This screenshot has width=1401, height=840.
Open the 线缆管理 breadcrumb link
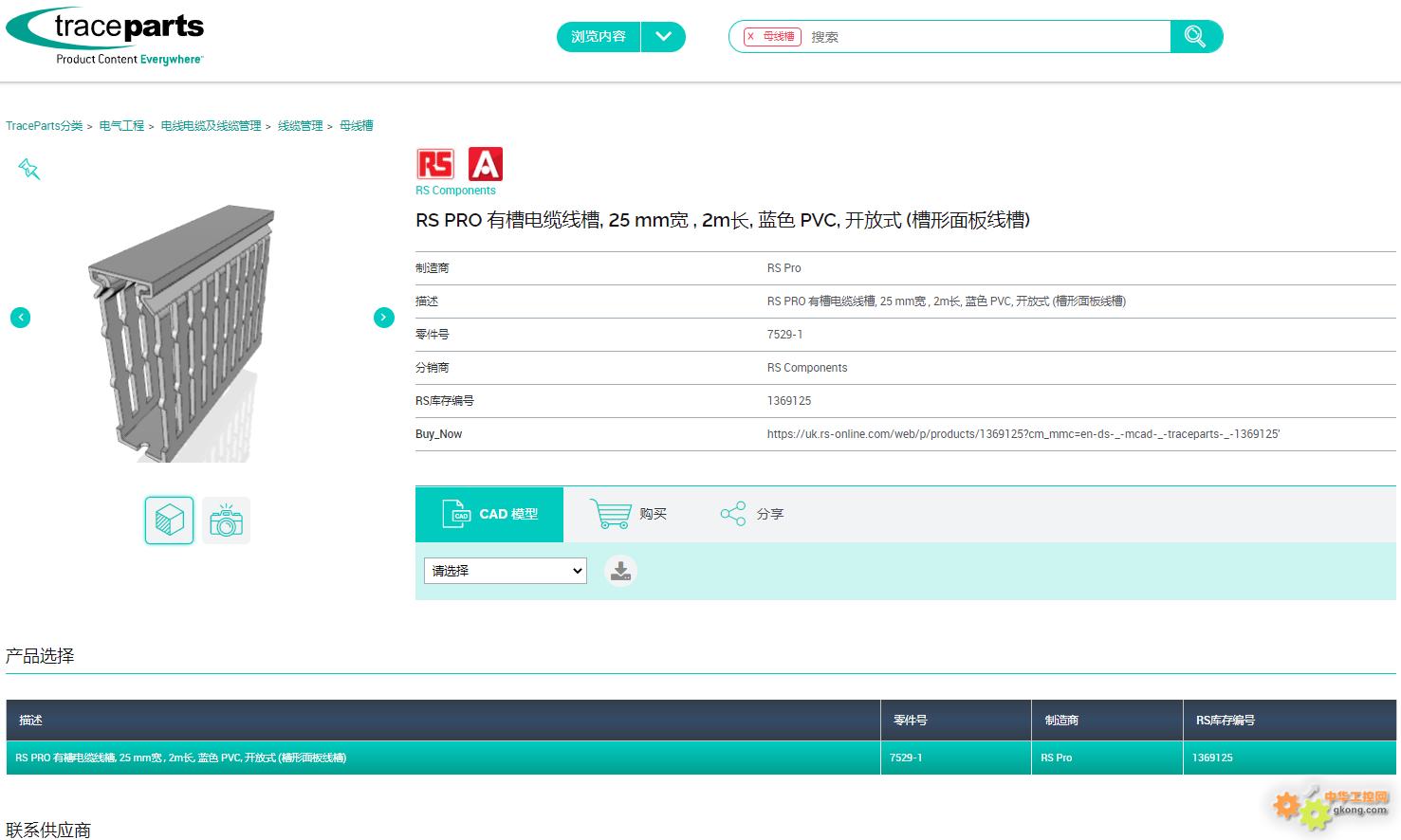[300, 126]
